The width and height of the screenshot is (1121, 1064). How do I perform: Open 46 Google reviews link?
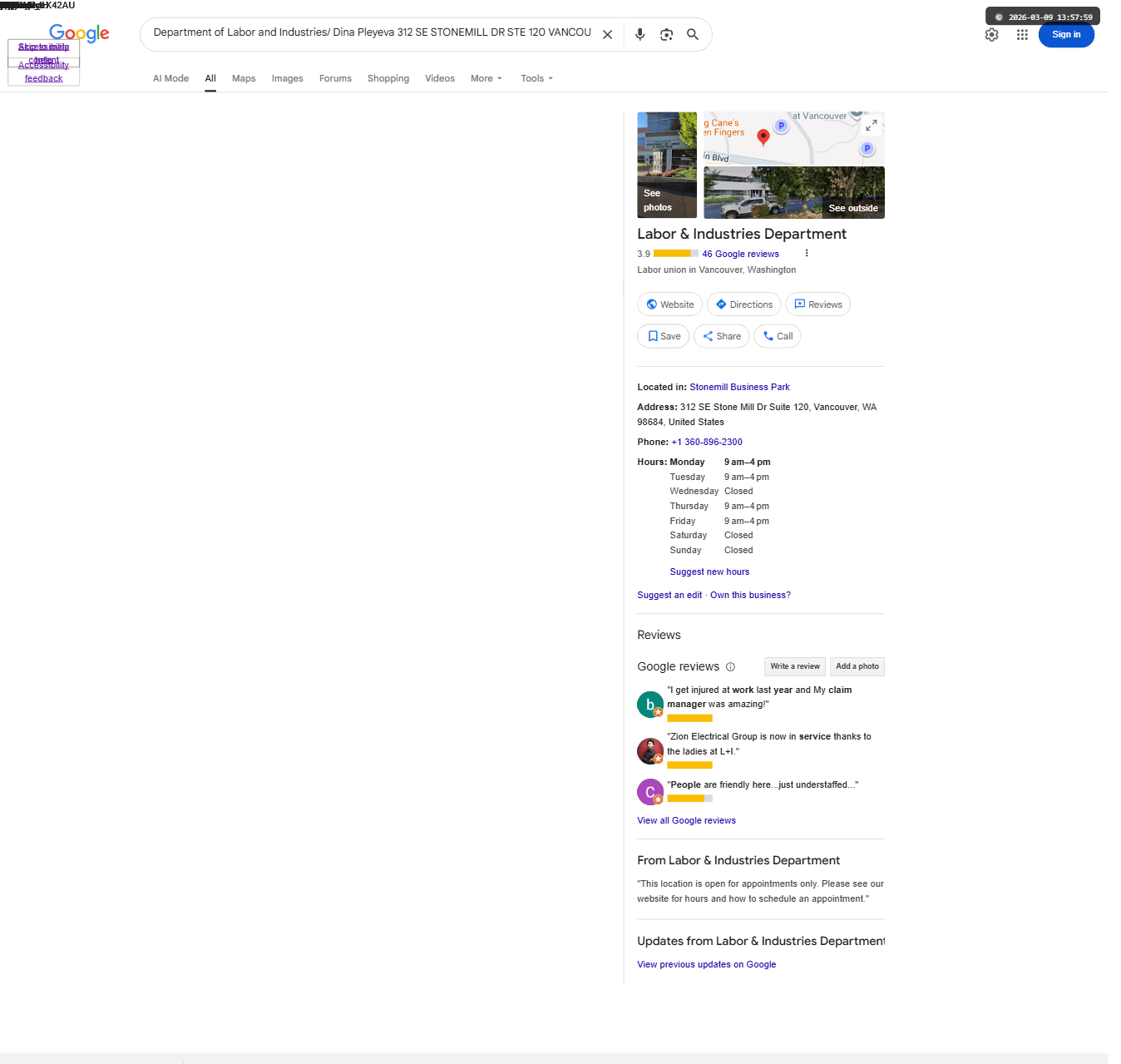[740, 255]
